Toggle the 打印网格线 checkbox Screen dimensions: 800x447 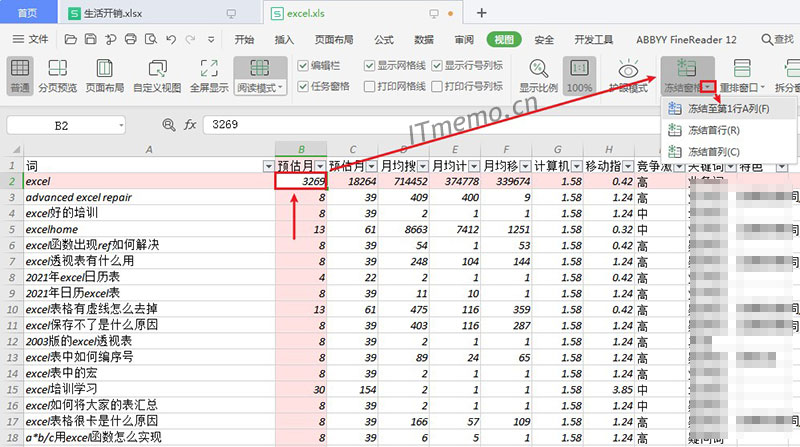369,86
